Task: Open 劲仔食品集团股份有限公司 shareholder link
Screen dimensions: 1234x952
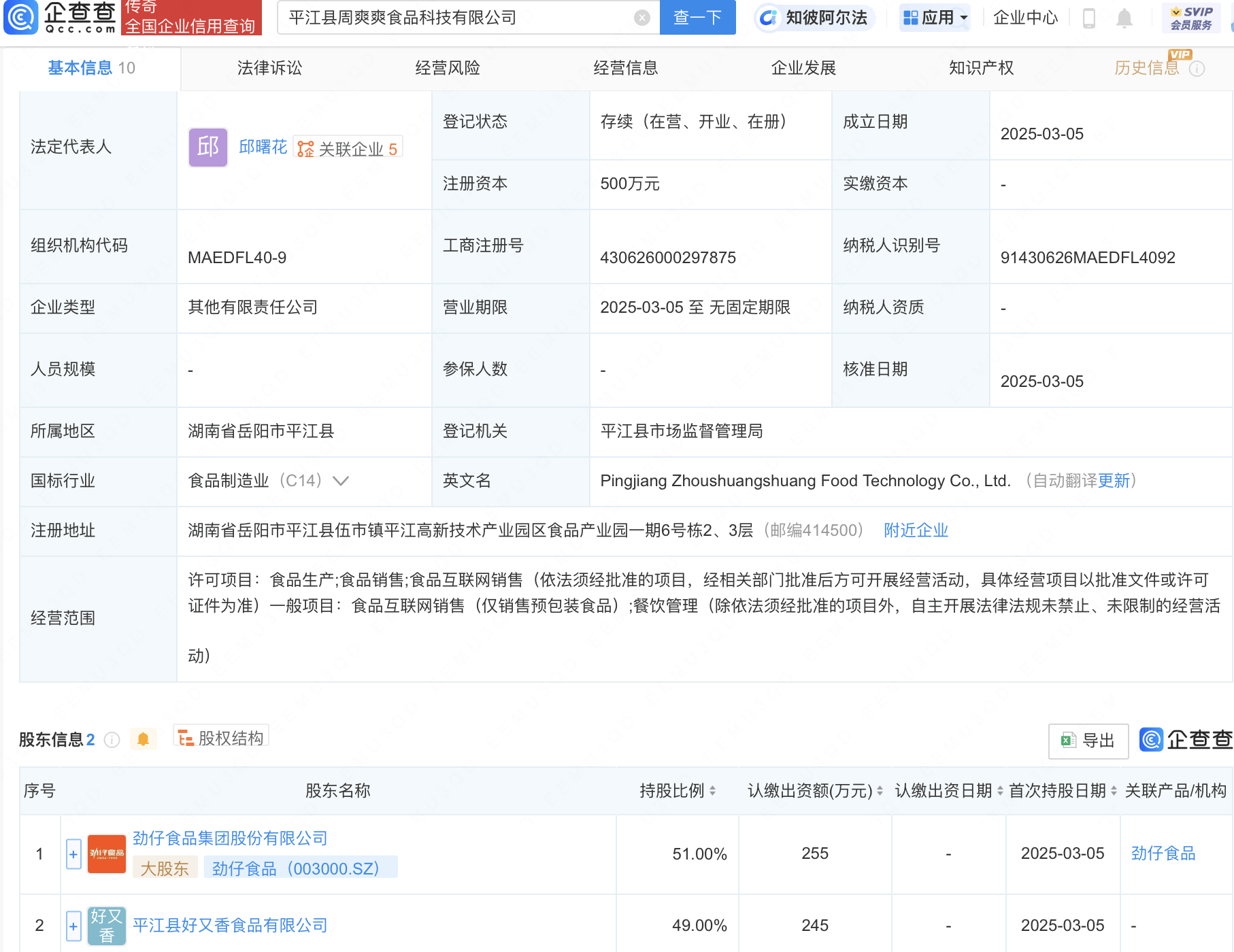Action: [230, 838]
